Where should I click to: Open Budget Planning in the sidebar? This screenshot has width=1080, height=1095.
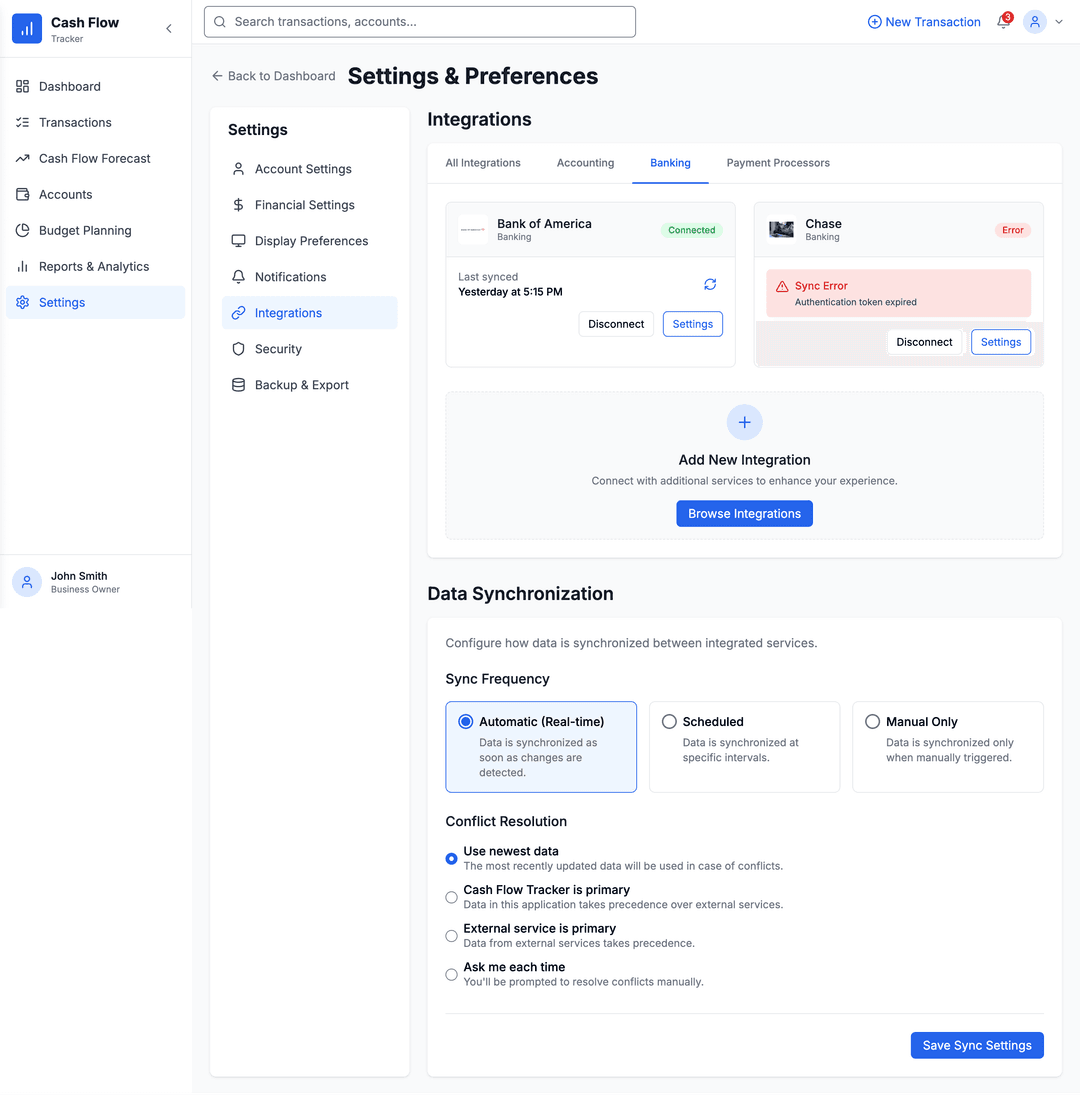85,230
